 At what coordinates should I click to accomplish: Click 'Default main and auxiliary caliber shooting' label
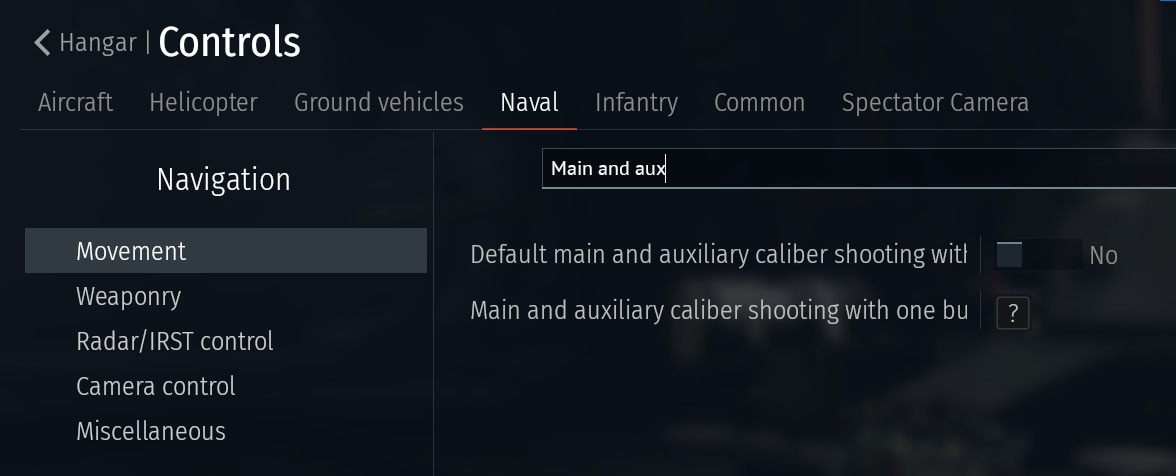[x=718, y=255]
